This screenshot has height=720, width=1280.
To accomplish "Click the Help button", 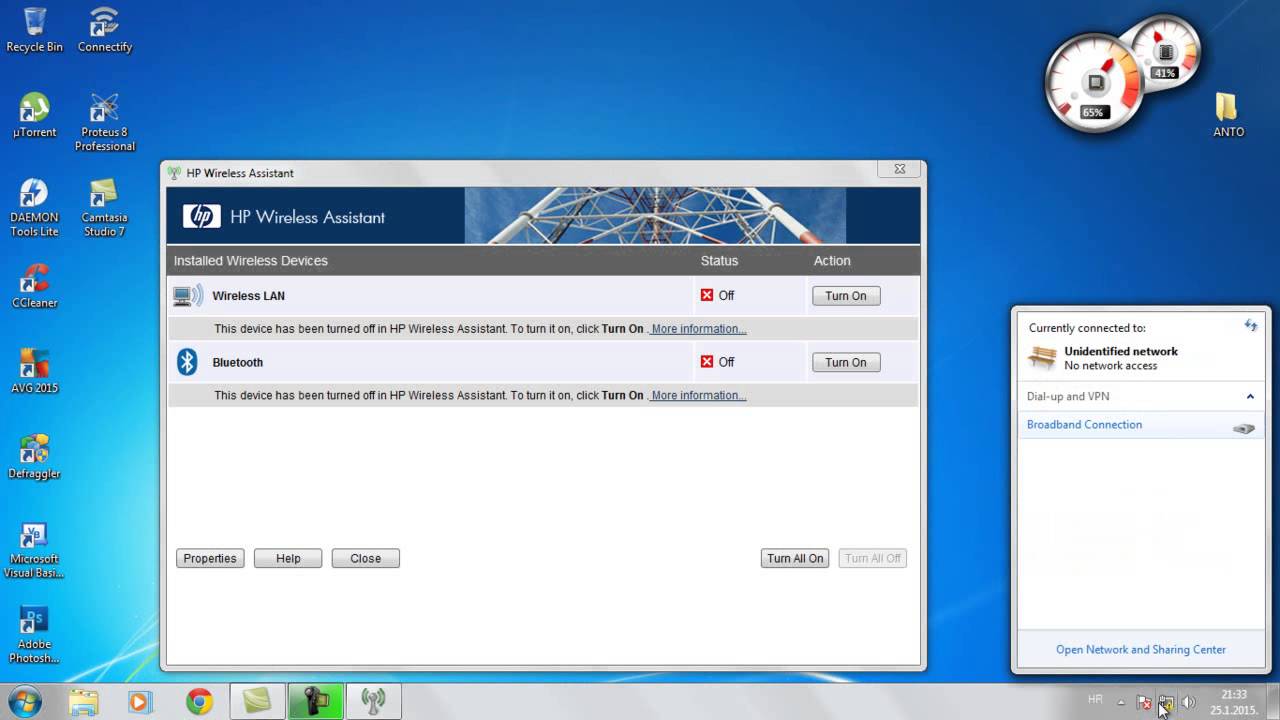I will (x=288, y=558).
